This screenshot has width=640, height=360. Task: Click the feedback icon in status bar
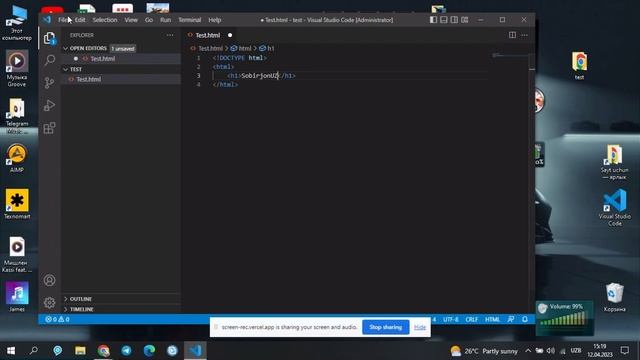click(511, 319)
